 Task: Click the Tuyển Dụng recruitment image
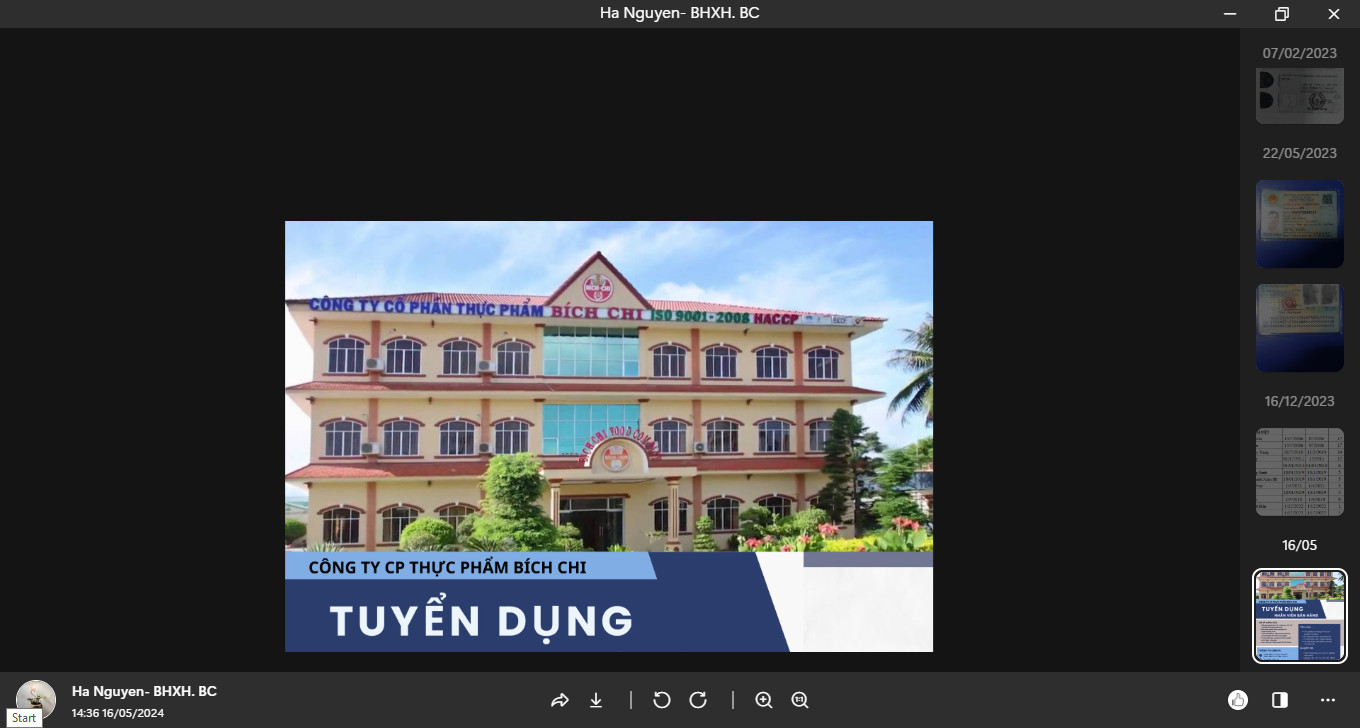[x=608, y=435]
